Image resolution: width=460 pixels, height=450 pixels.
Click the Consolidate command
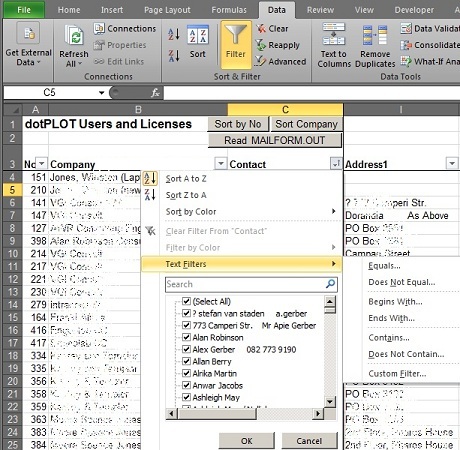(430, 45)
